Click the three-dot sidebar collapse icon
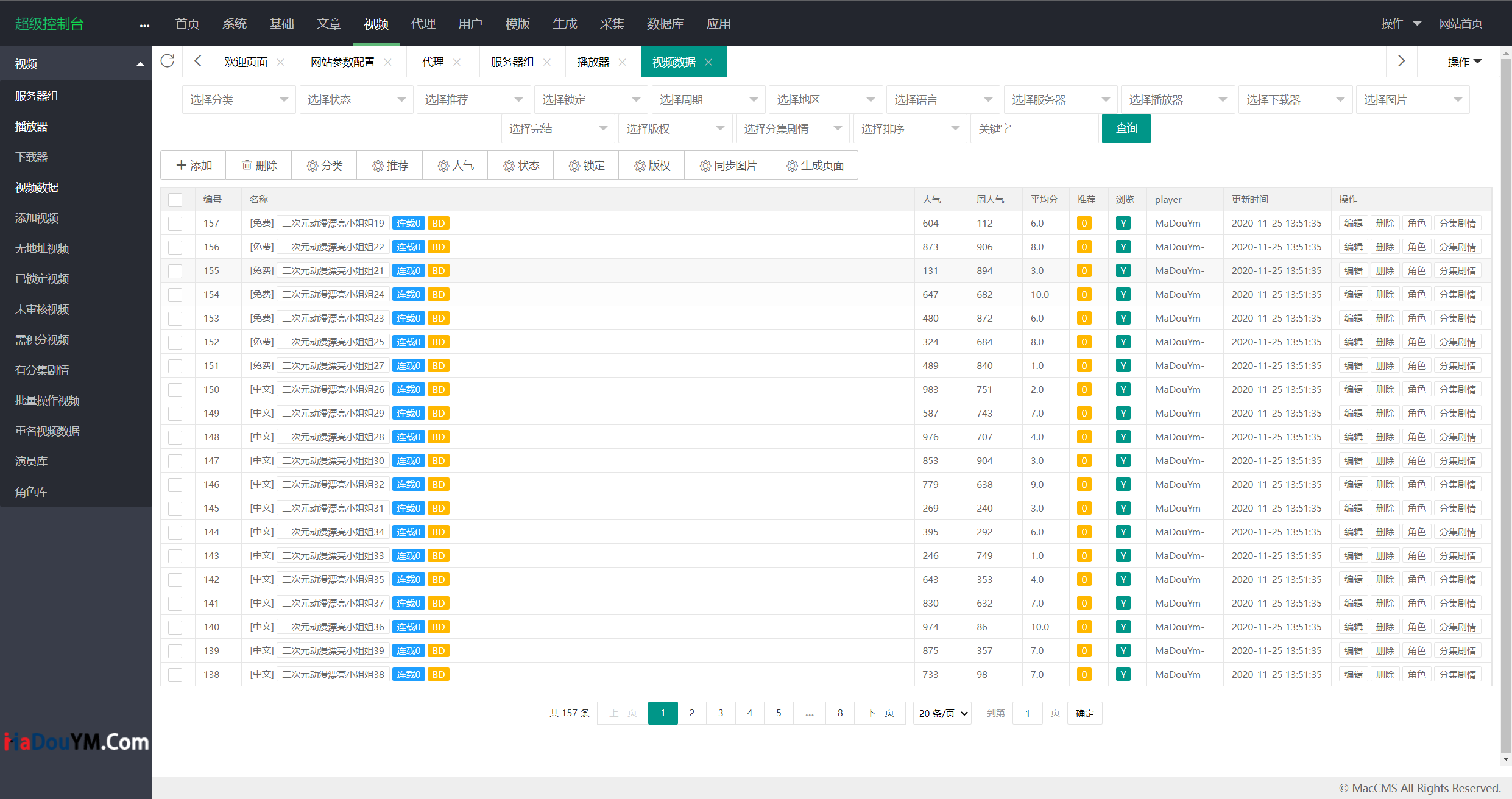 (144, 25)
